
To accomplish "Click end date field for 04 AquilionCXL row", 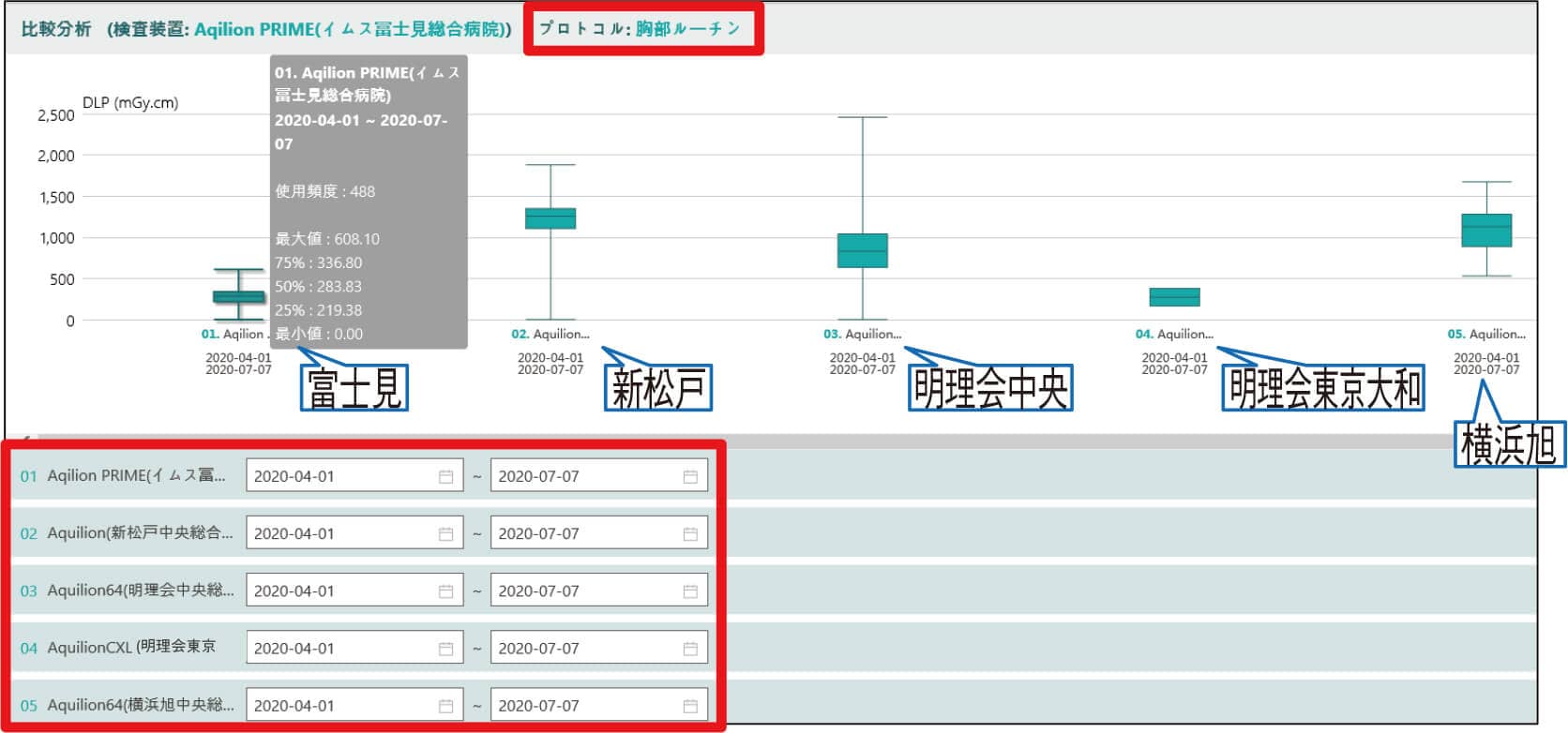I will click(599, 648).
